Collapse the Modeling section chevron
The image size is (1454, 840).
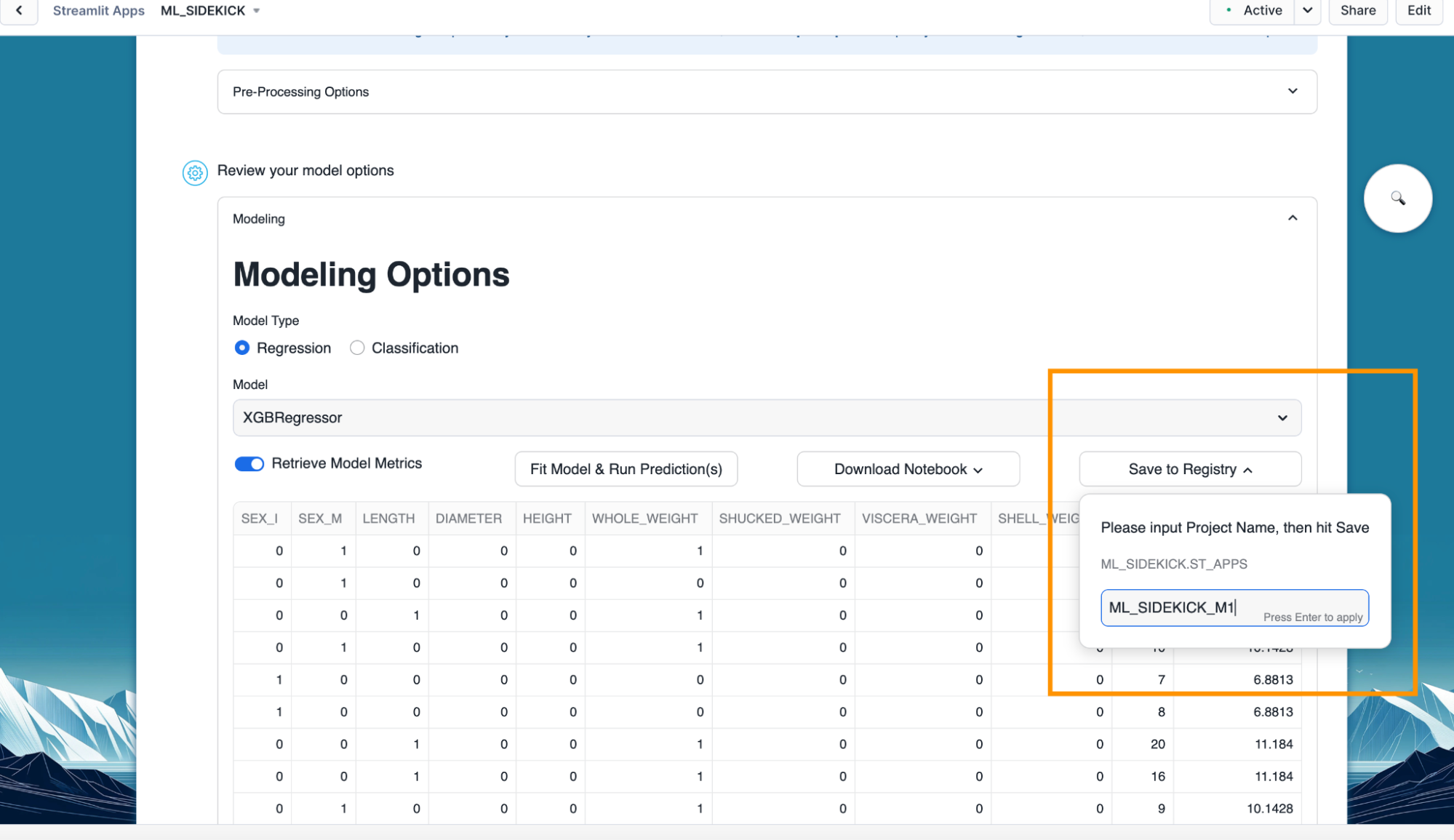point(1292,218)
